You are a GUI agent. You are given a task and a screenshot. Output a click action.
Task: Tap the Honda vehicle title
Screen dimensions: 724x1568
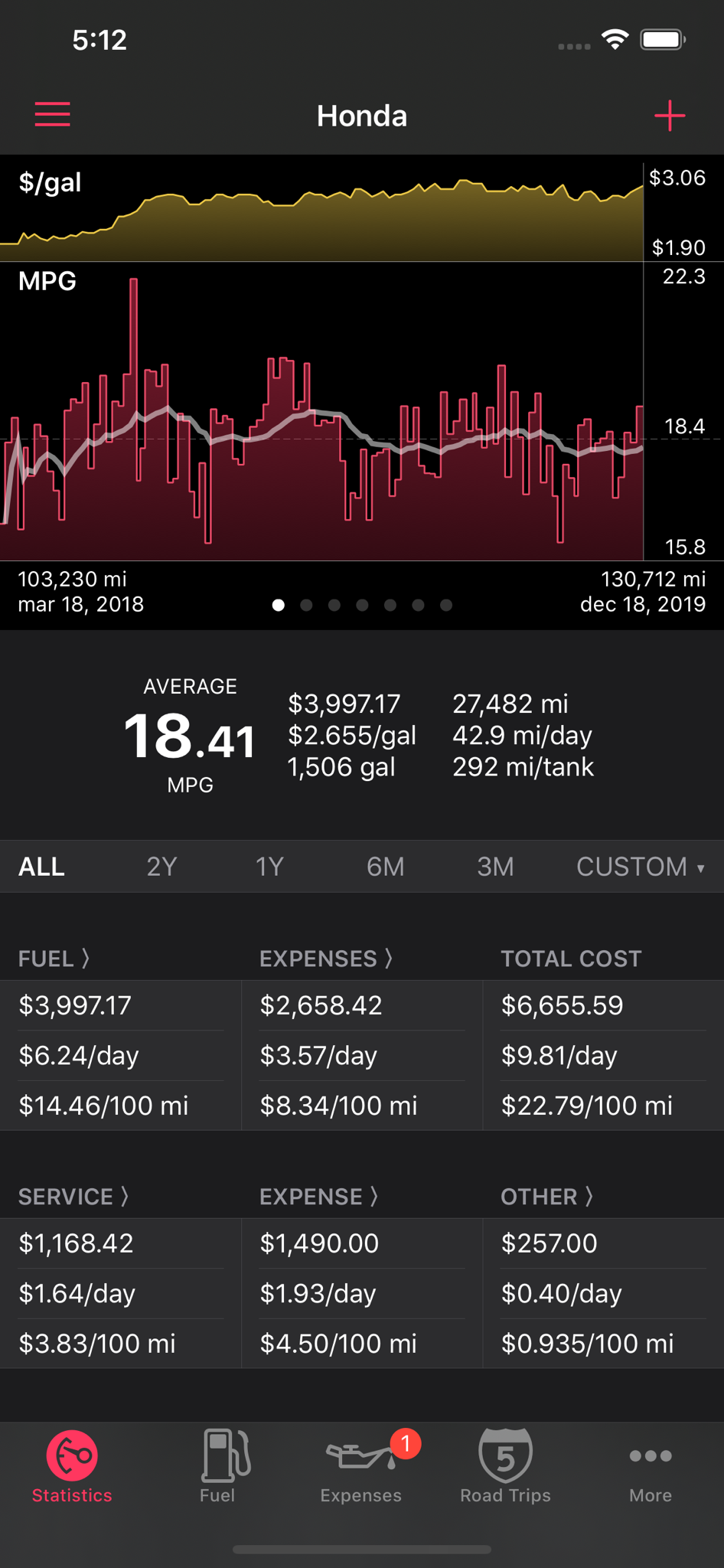click(x=362, y=116)
